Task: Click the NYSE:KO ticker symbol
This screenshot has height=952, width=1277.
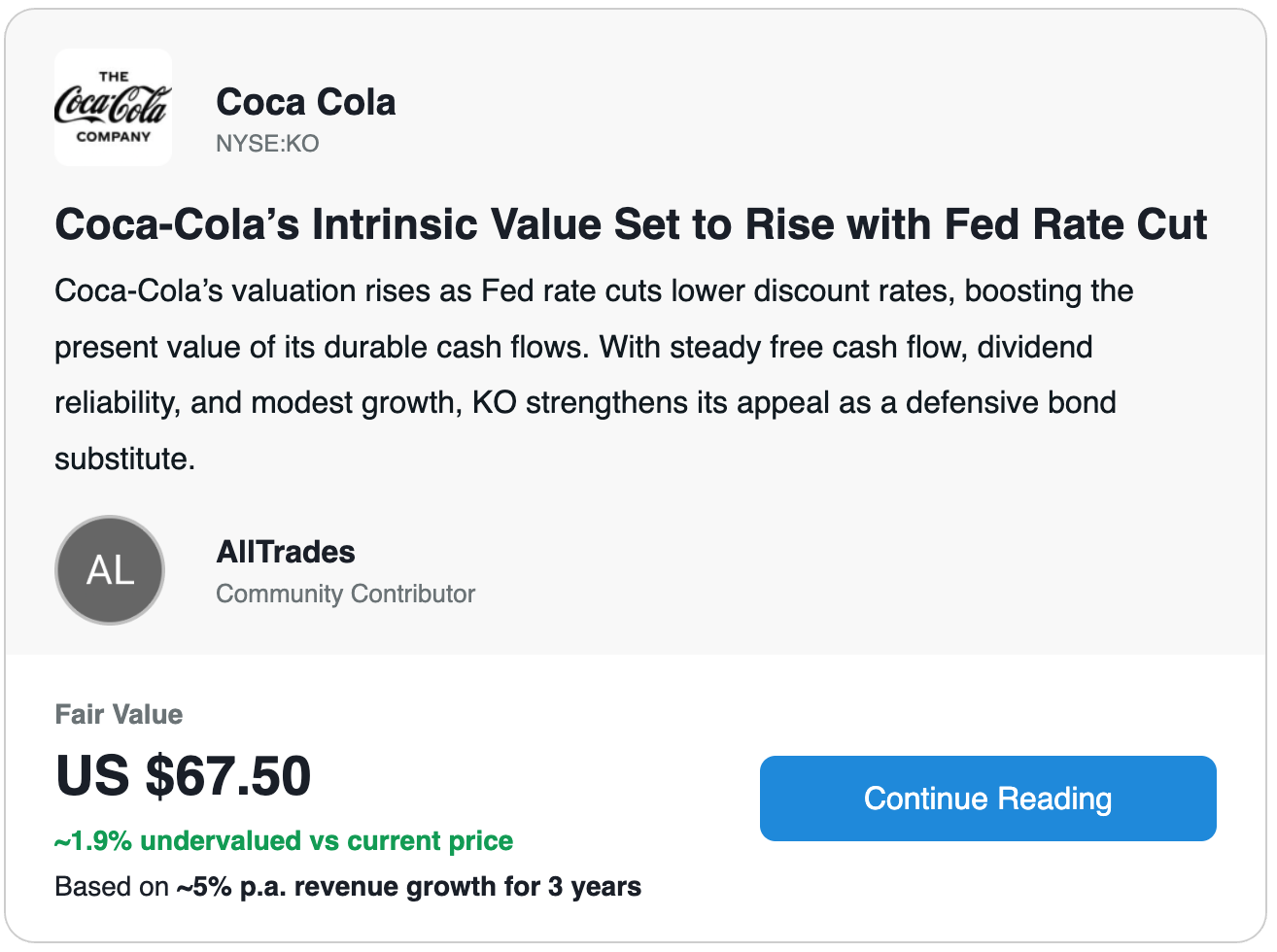Action: click(x=267, y=144)
